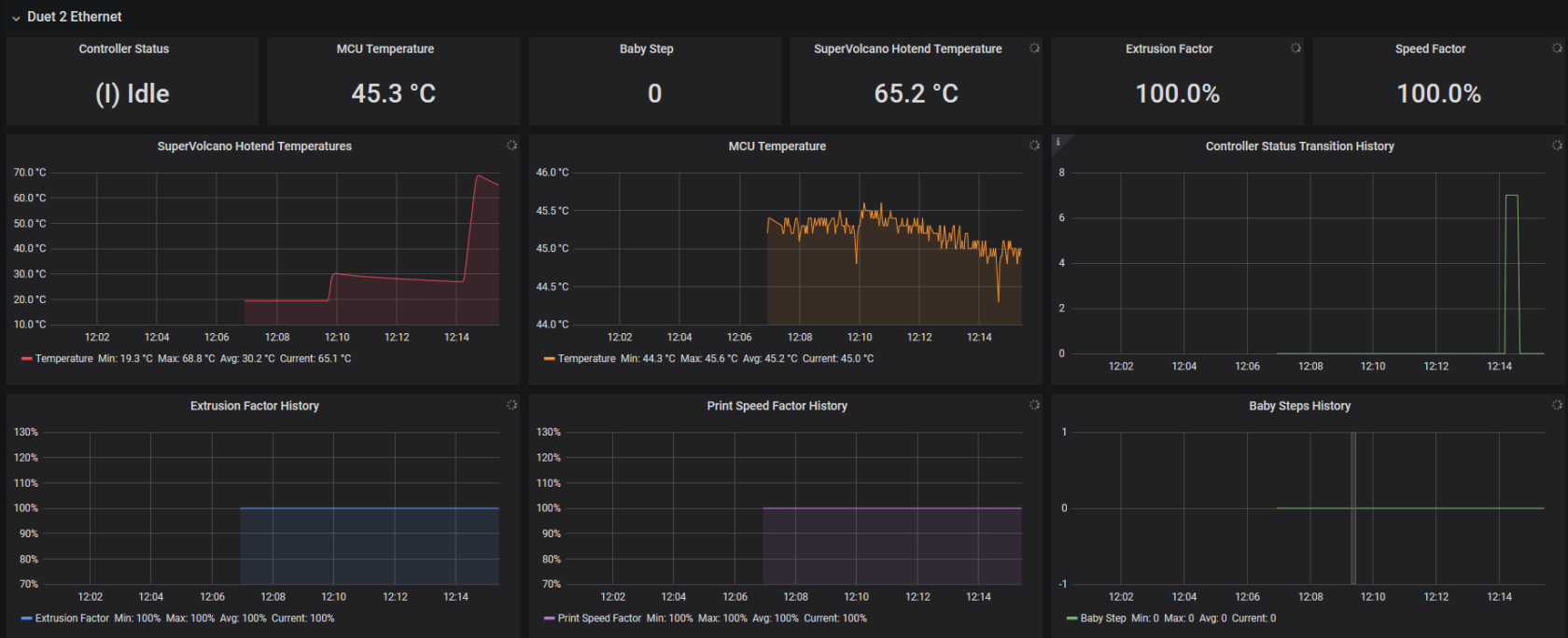Click spinner icon on Baby Steps History panel
This screenshot has height=638, width=1568.
click(x=1557, y=405)
